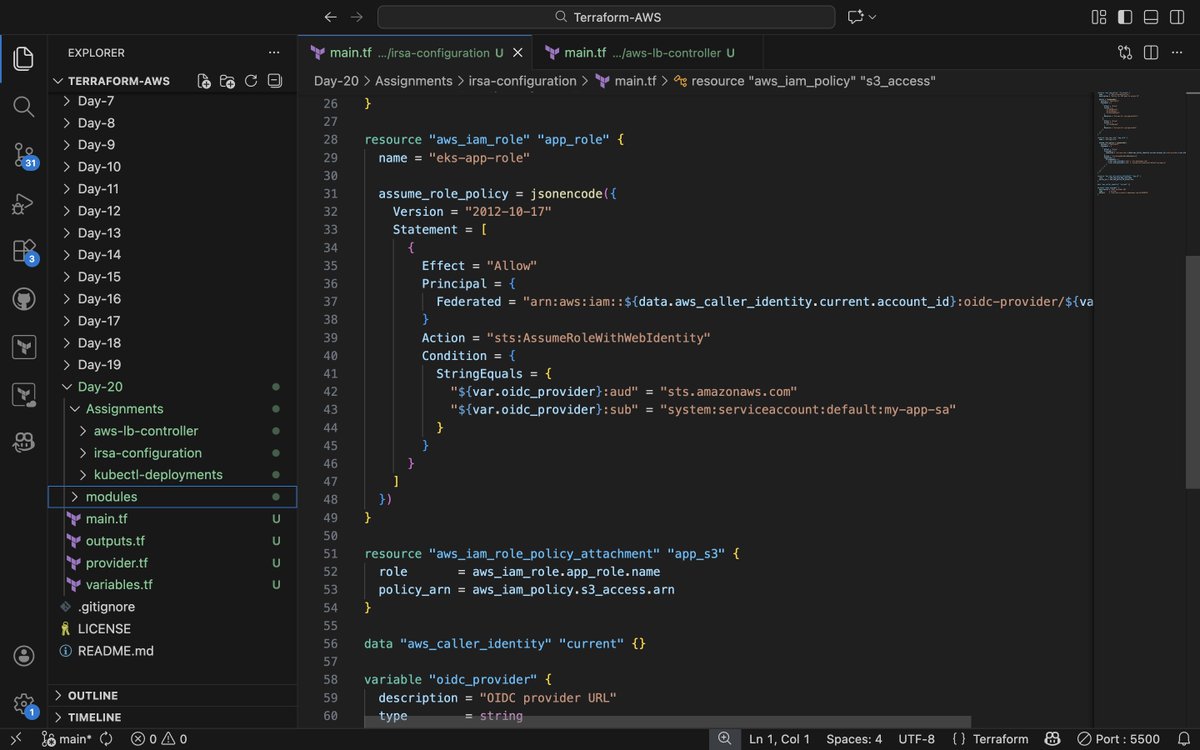Switch to main.tf irsa-configuration tab
1200x750 pixels.
[x=414, y=53]
